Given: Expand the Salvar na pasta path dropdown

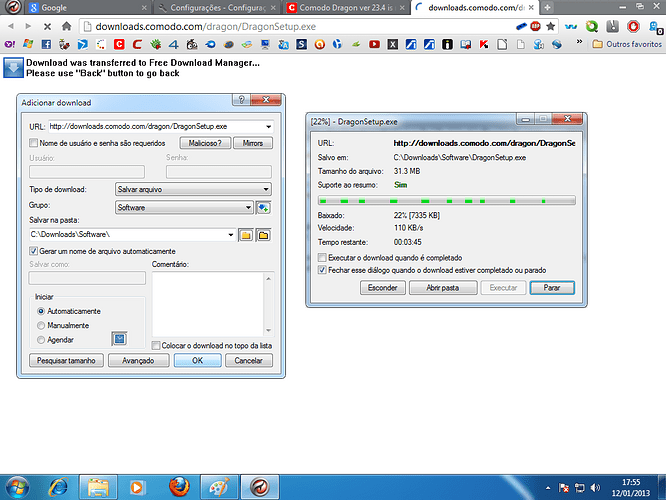Looking at the screenshot, I should pyautogui.click(x=231, y=234).
